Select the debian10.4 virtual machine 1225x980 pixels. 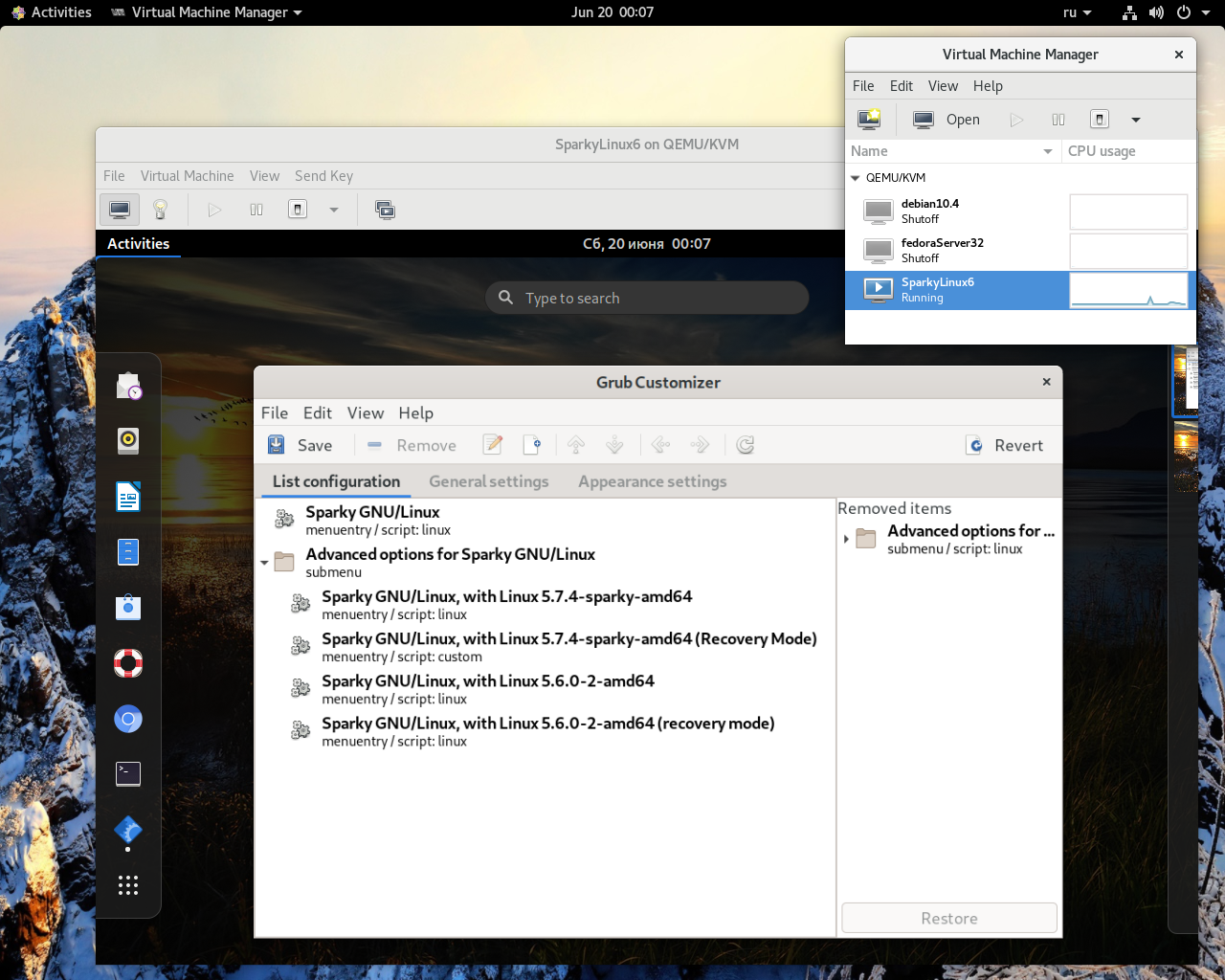point(1020,212)
